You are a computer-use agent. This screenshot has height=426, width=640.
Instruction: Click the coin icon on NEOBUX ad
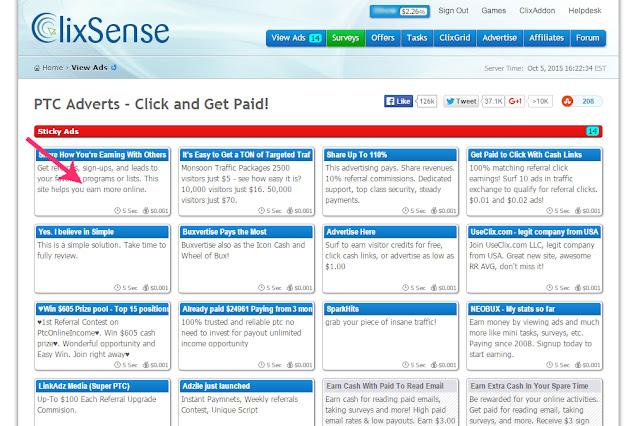578,365
